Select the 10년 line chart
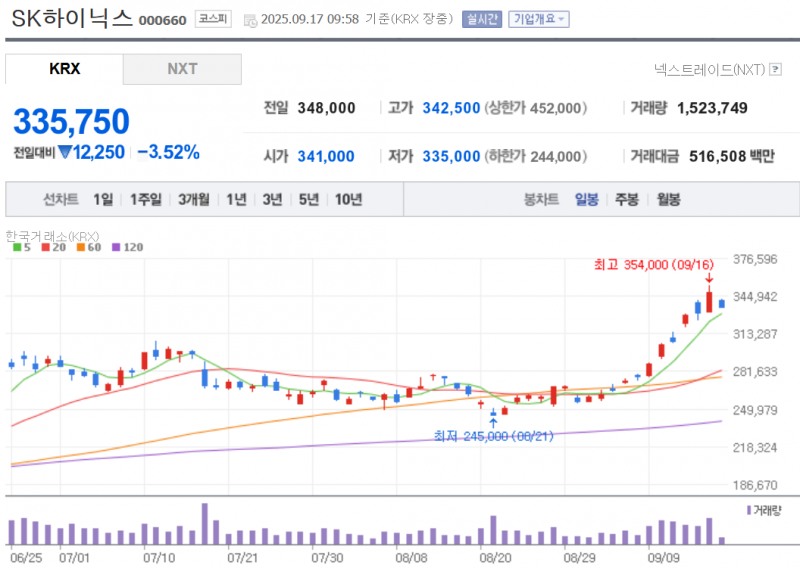 pos(348,199)
